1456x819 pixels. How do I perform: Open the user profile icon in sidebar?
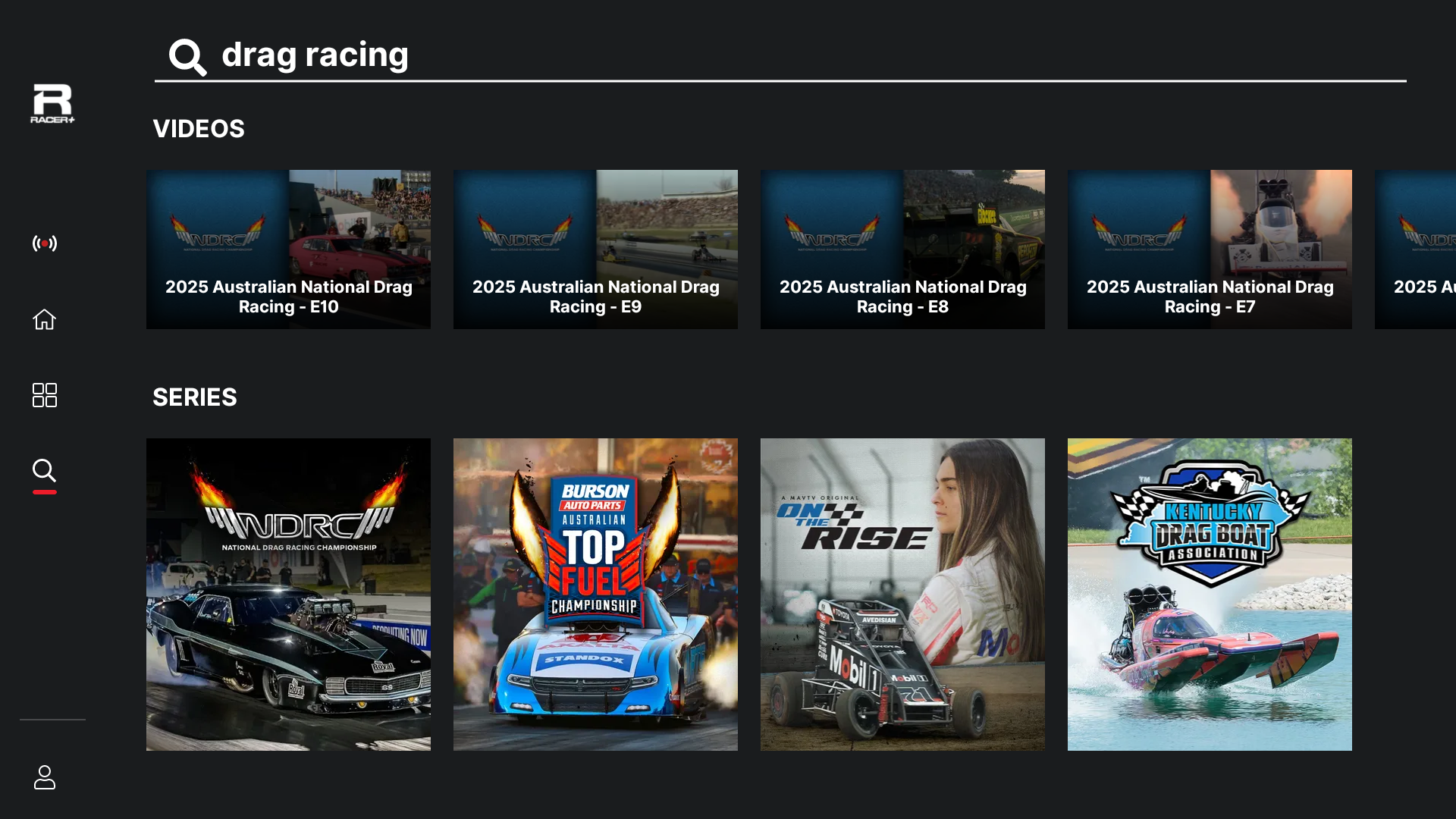point(45,777)
